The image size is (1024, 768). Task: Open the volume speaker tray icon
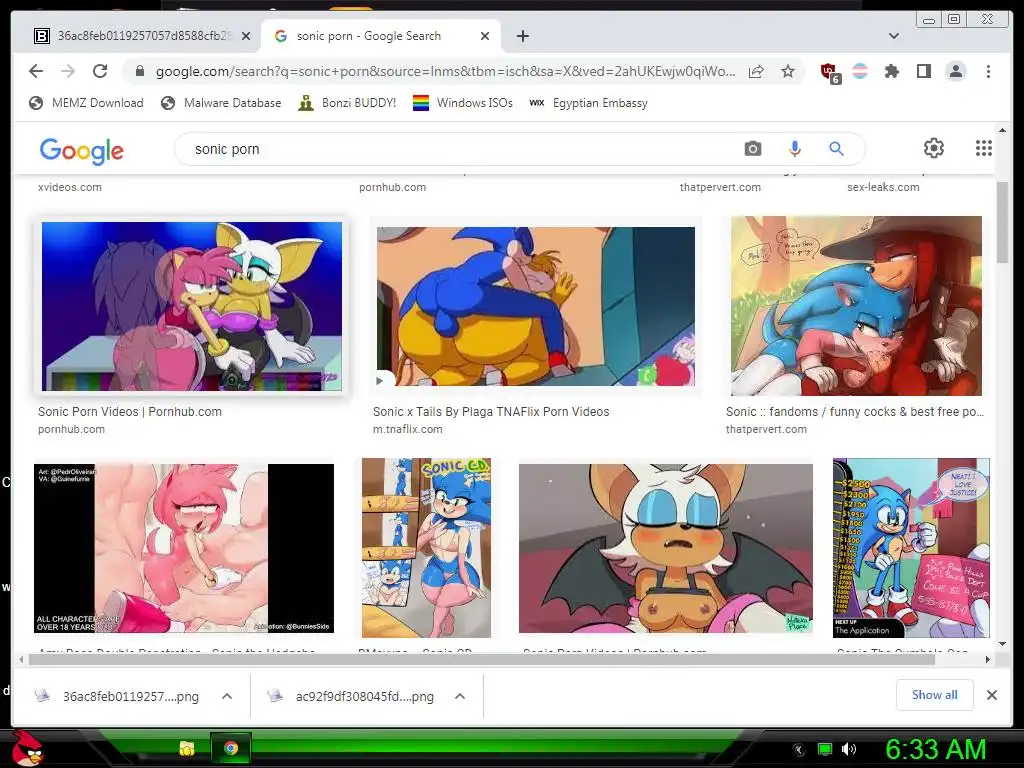(x=849, y=749)
